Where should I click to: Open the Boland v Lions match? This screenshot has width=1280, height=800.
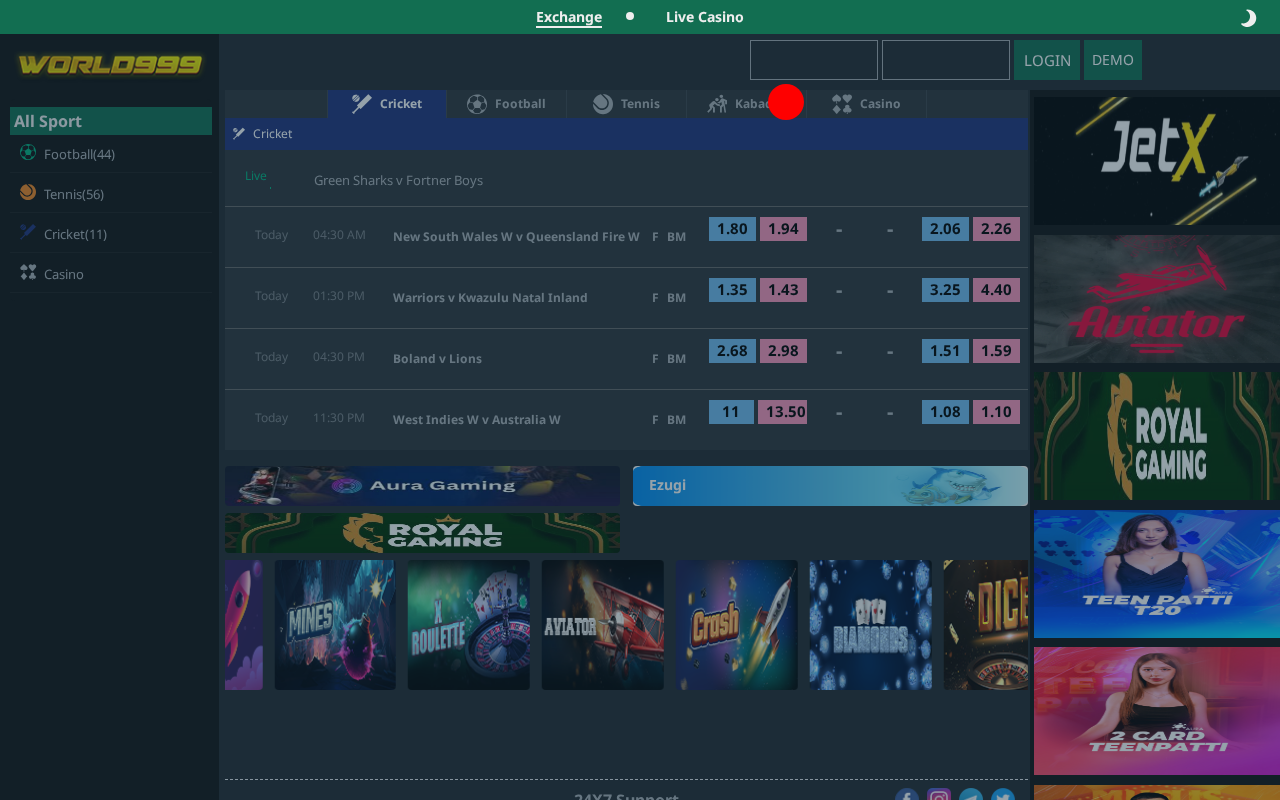coord(437,359)
